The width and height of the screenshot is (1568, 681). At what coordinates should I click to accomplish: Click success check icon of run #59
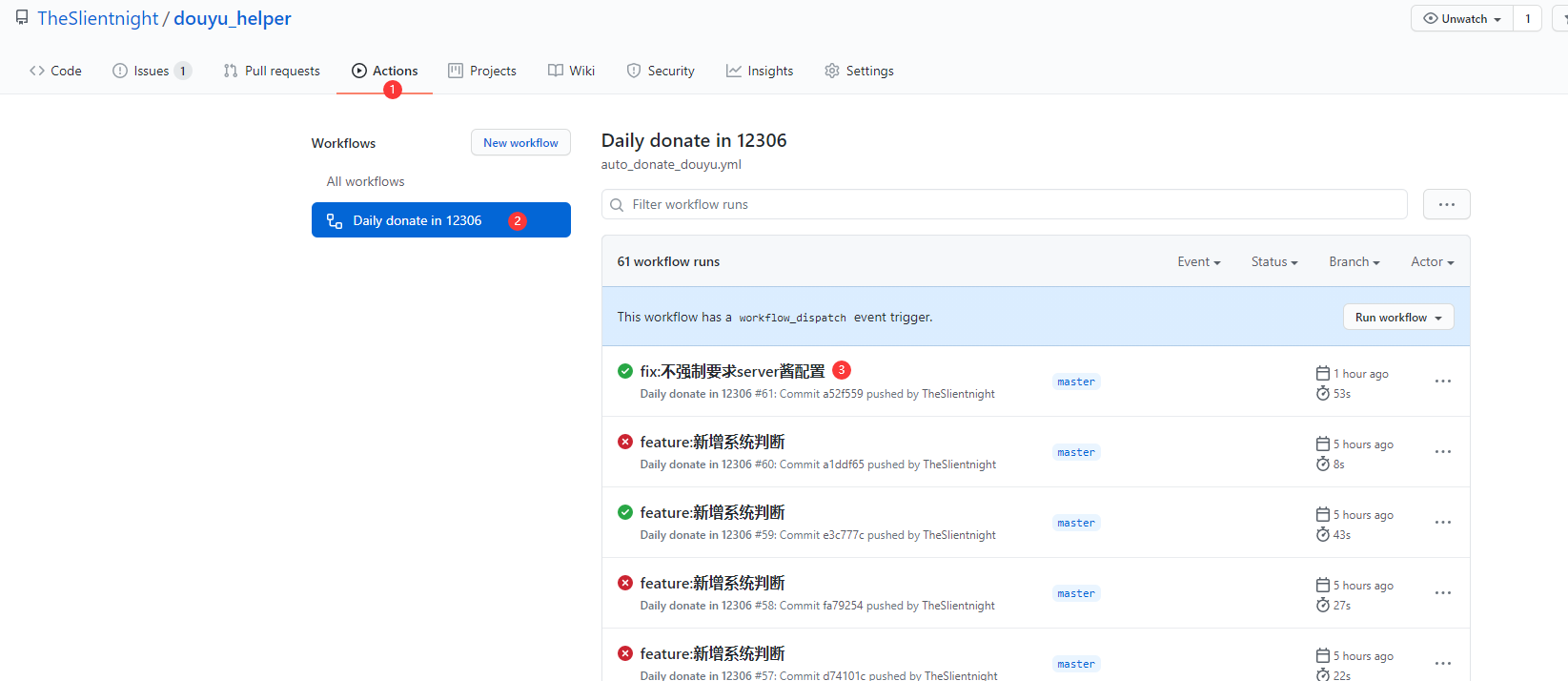point(625,512)
